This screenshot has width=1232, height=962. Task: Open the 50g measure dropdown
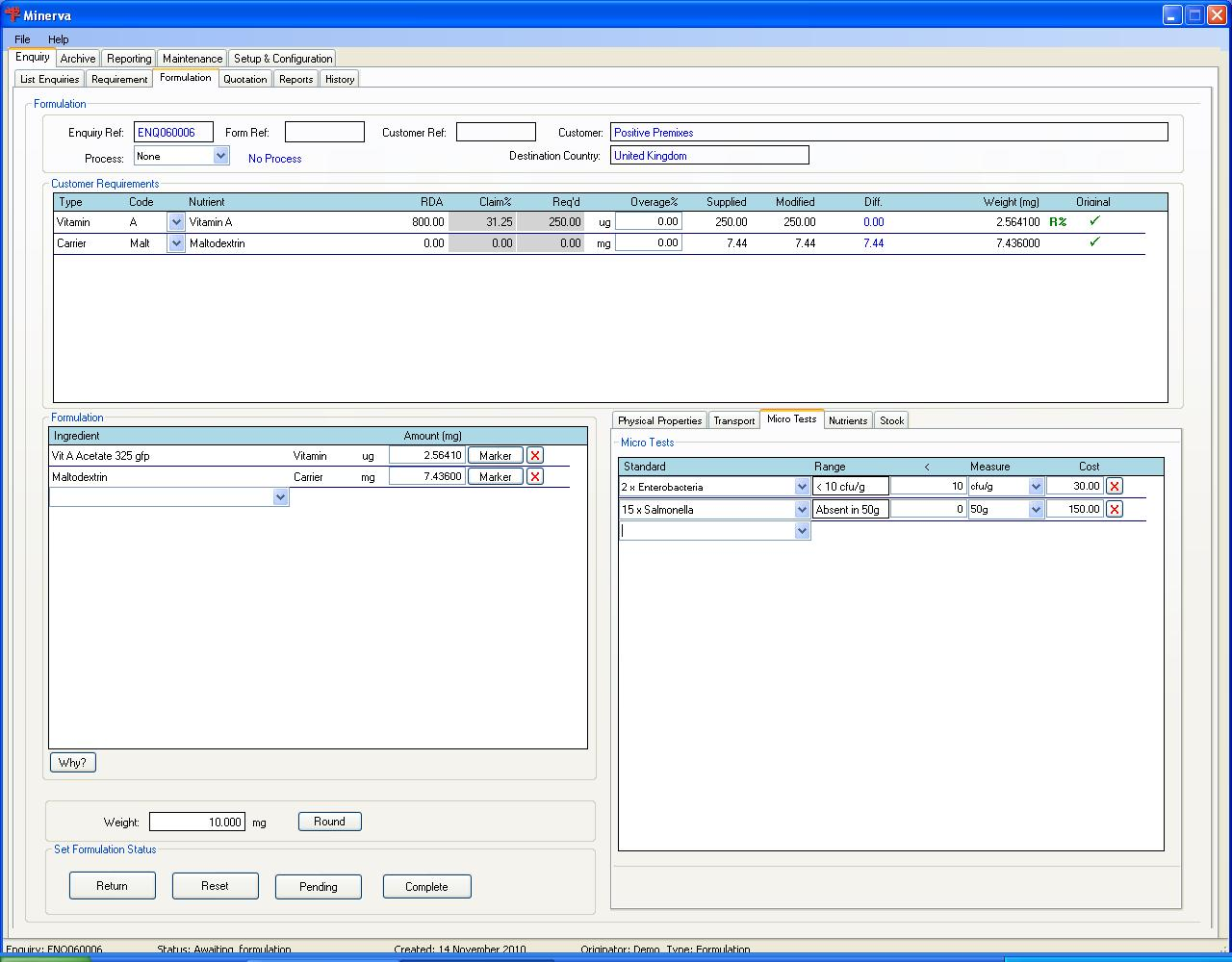coord(1036,510)
